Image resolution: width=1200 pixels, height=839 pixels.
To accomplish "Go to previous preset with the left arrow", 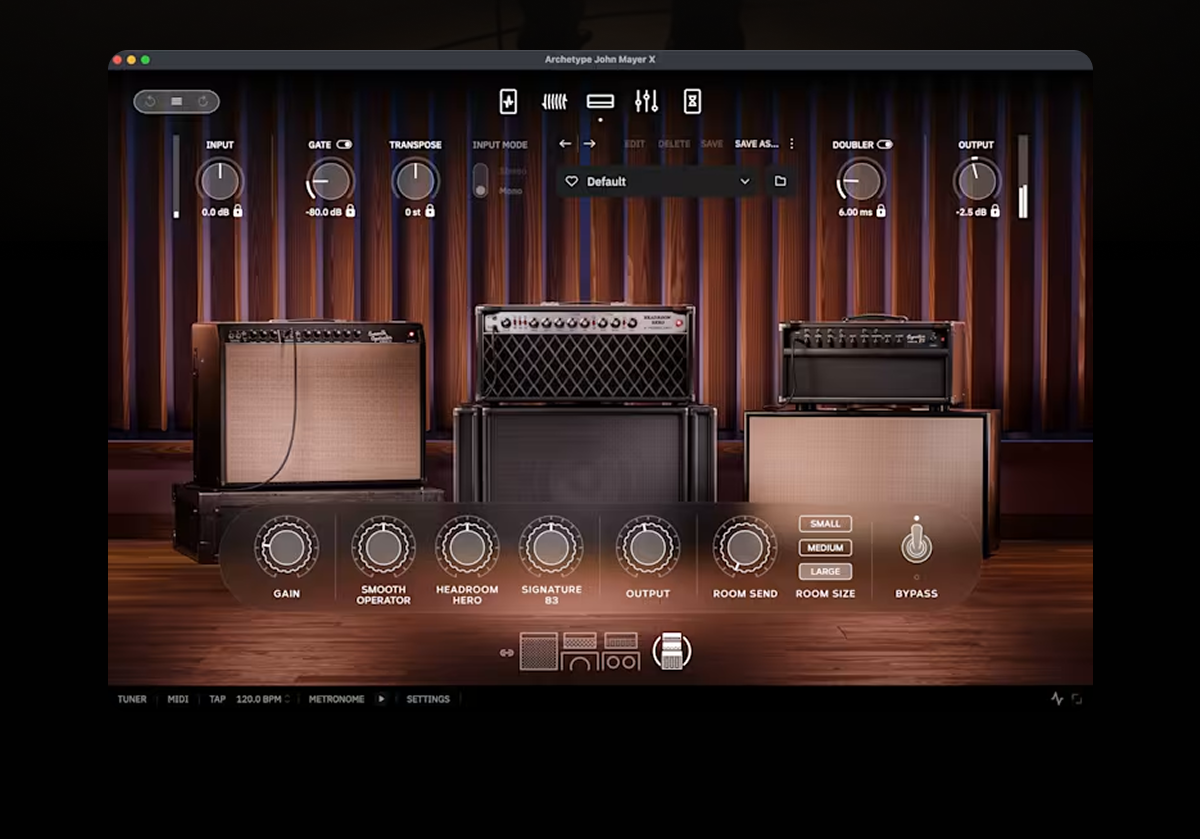I will click(x=565, y=144).
